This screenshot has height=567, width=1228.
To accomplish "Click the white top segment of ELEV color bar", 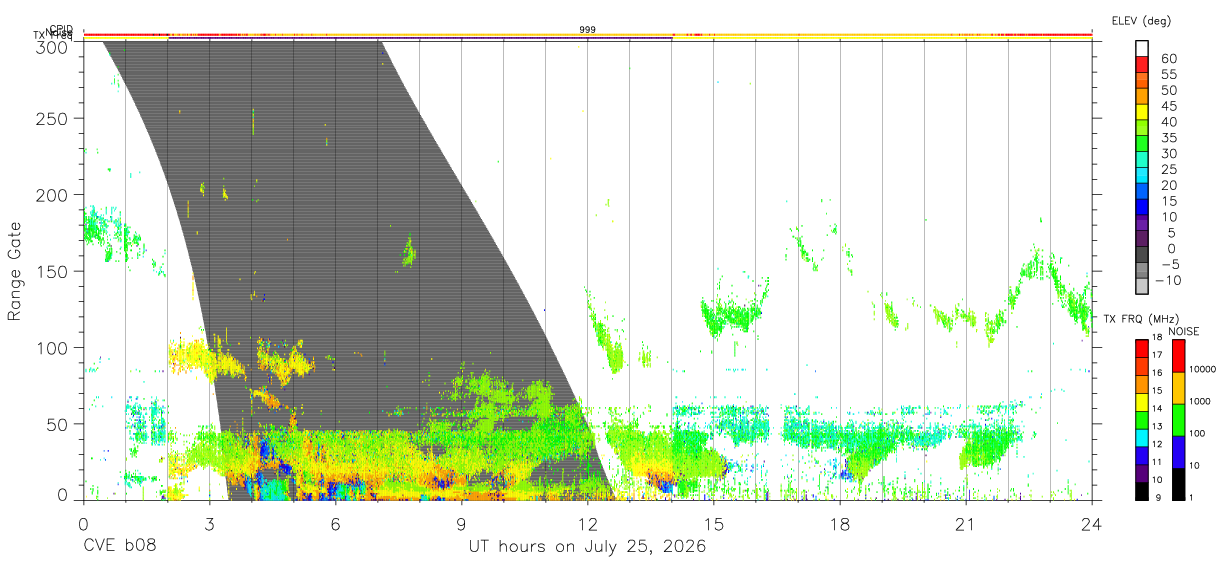I will (x=1142, y=48).
